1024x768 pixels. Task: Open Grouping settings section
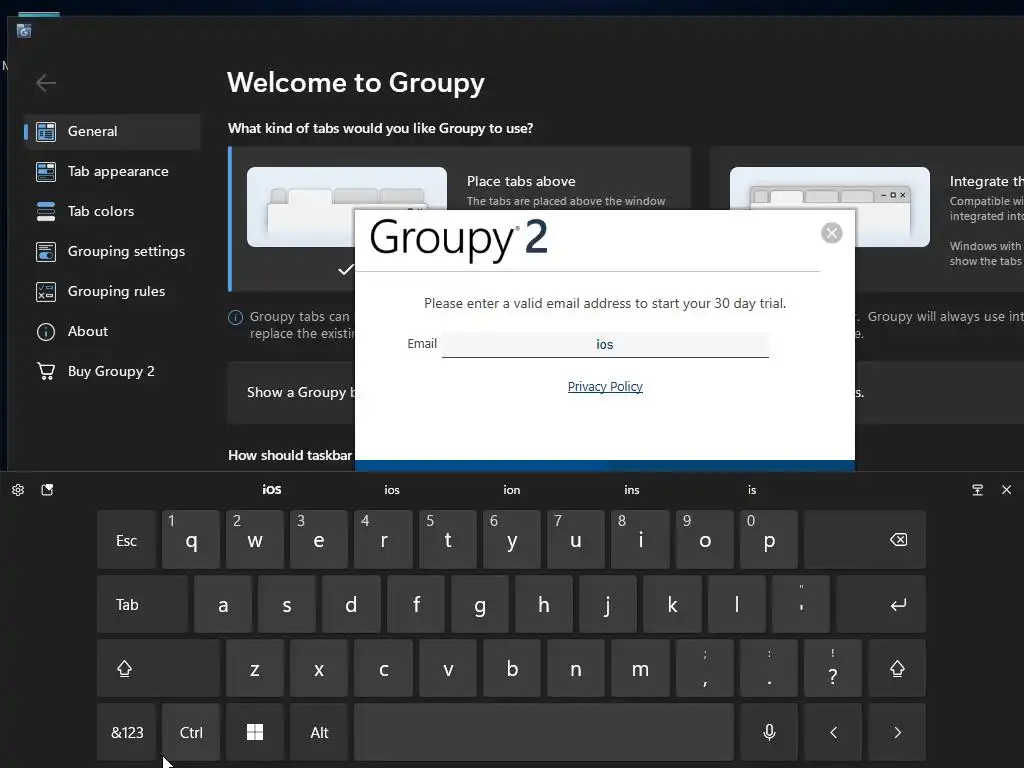click(x=112, y=251)
